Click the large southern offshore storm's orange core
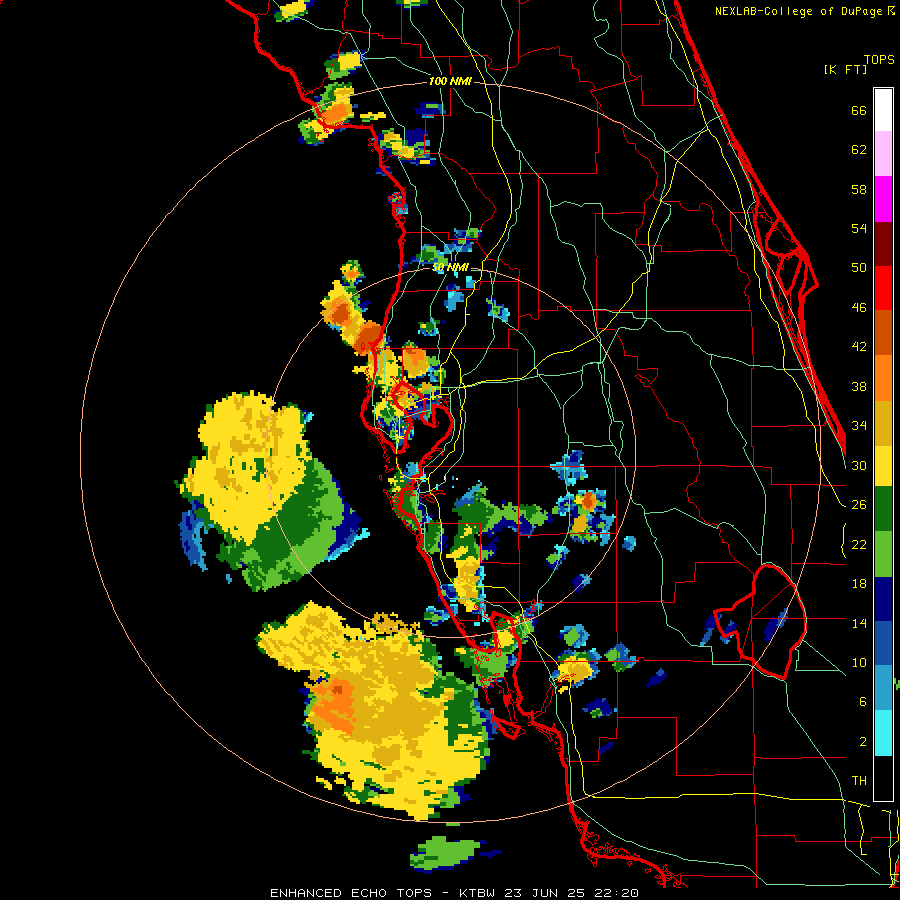 click(333, 706)
